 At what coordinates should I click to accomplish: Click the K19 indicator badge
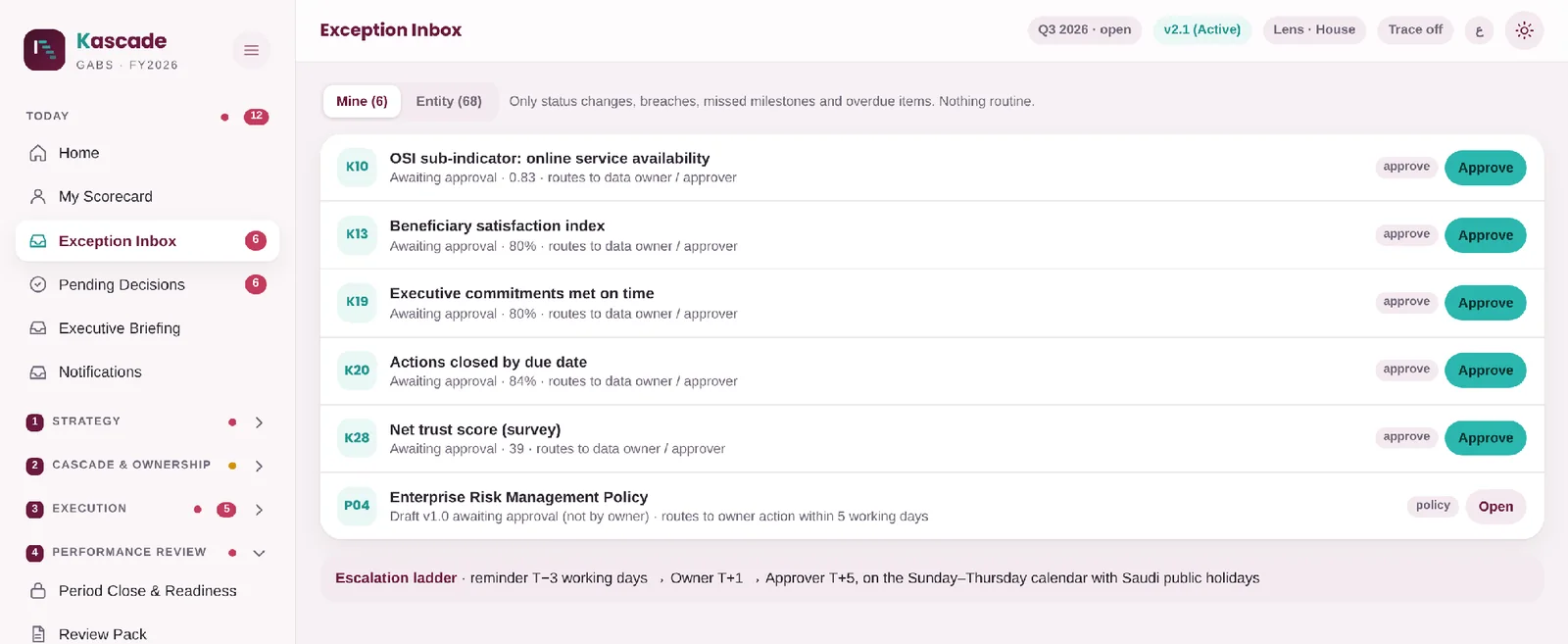(x=357, y=302)
